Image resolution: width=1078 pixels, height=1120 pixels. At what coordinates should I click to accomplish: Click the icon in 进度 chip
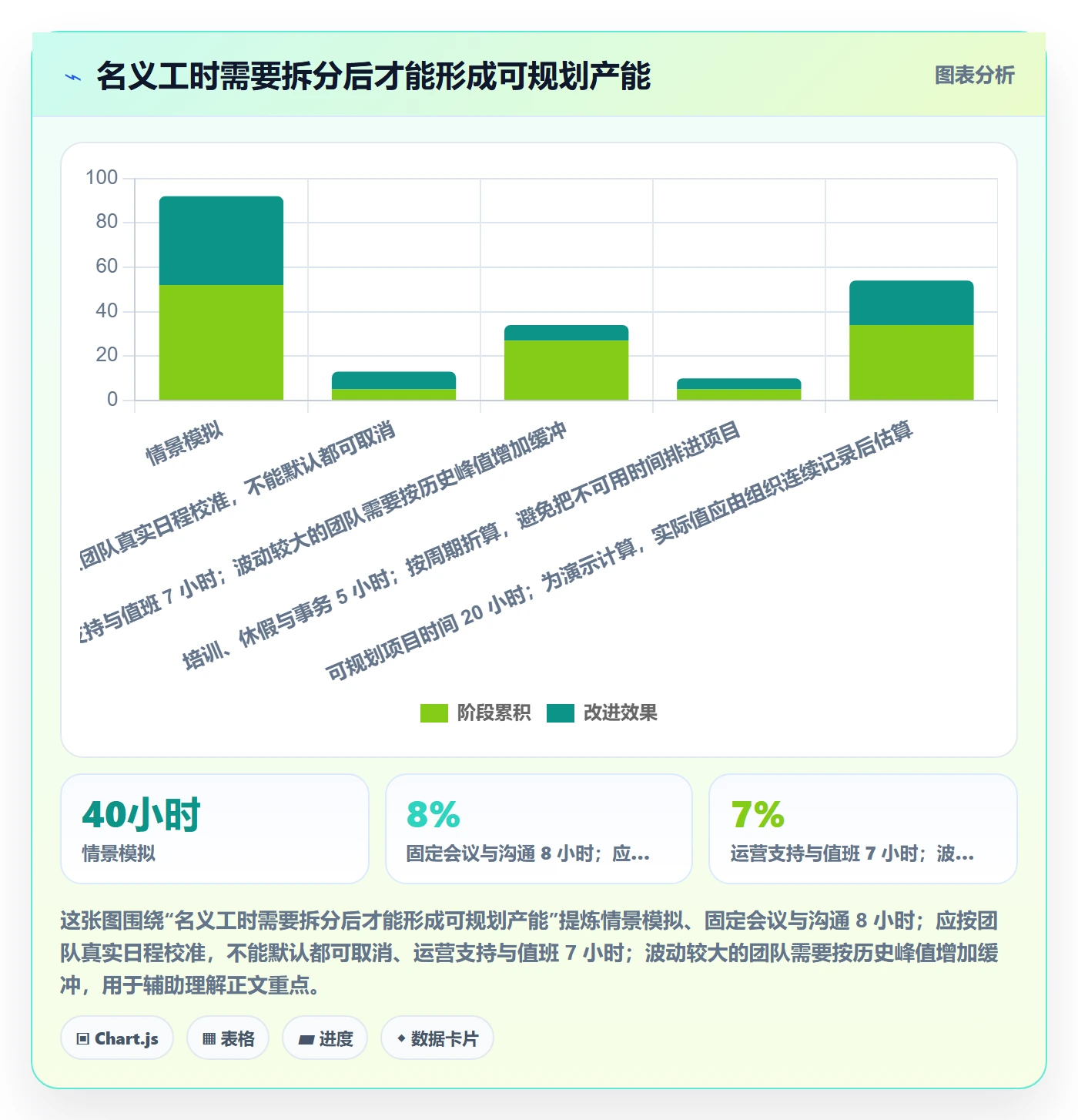306,1040
